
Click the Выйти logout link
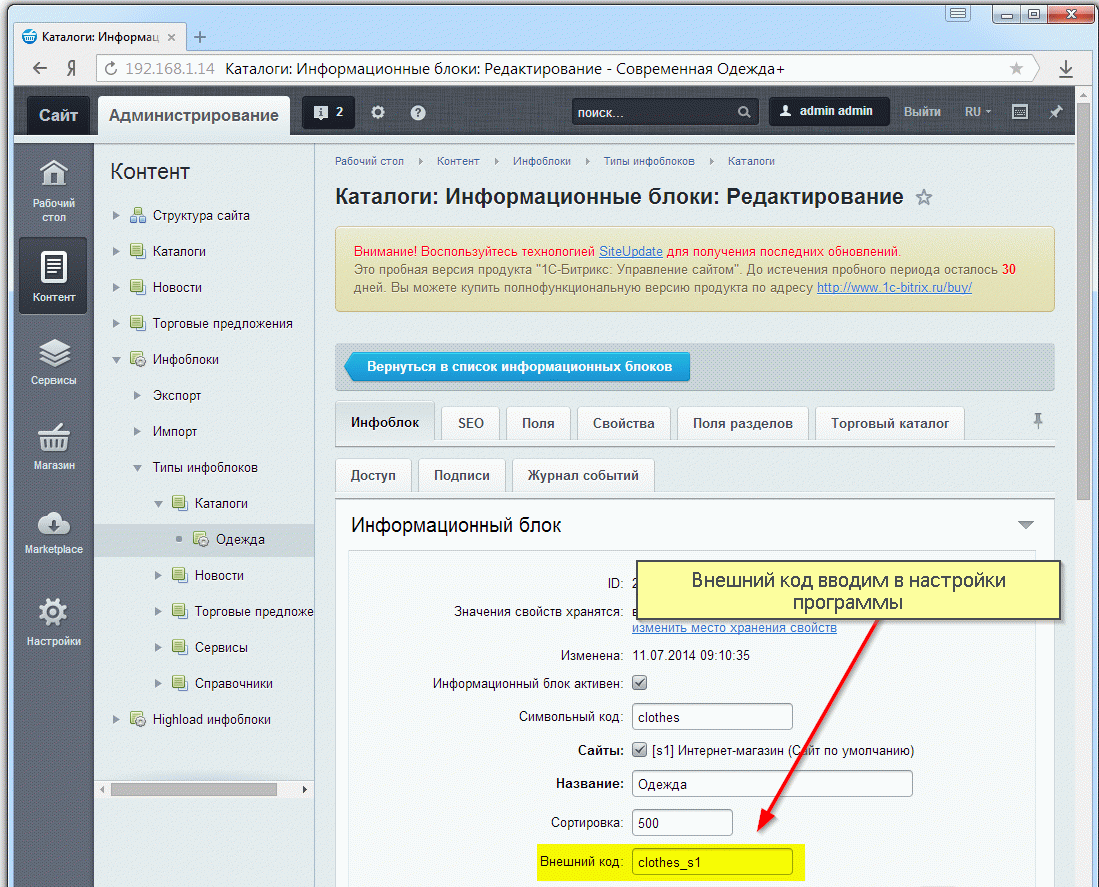click(x=922, y=112)
